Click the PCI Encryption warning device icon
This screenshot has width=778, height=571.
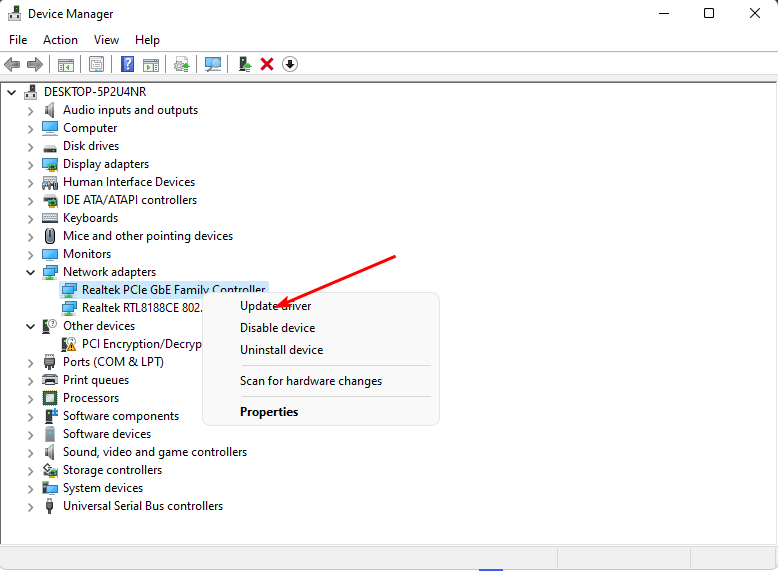(x=69, y=344)
